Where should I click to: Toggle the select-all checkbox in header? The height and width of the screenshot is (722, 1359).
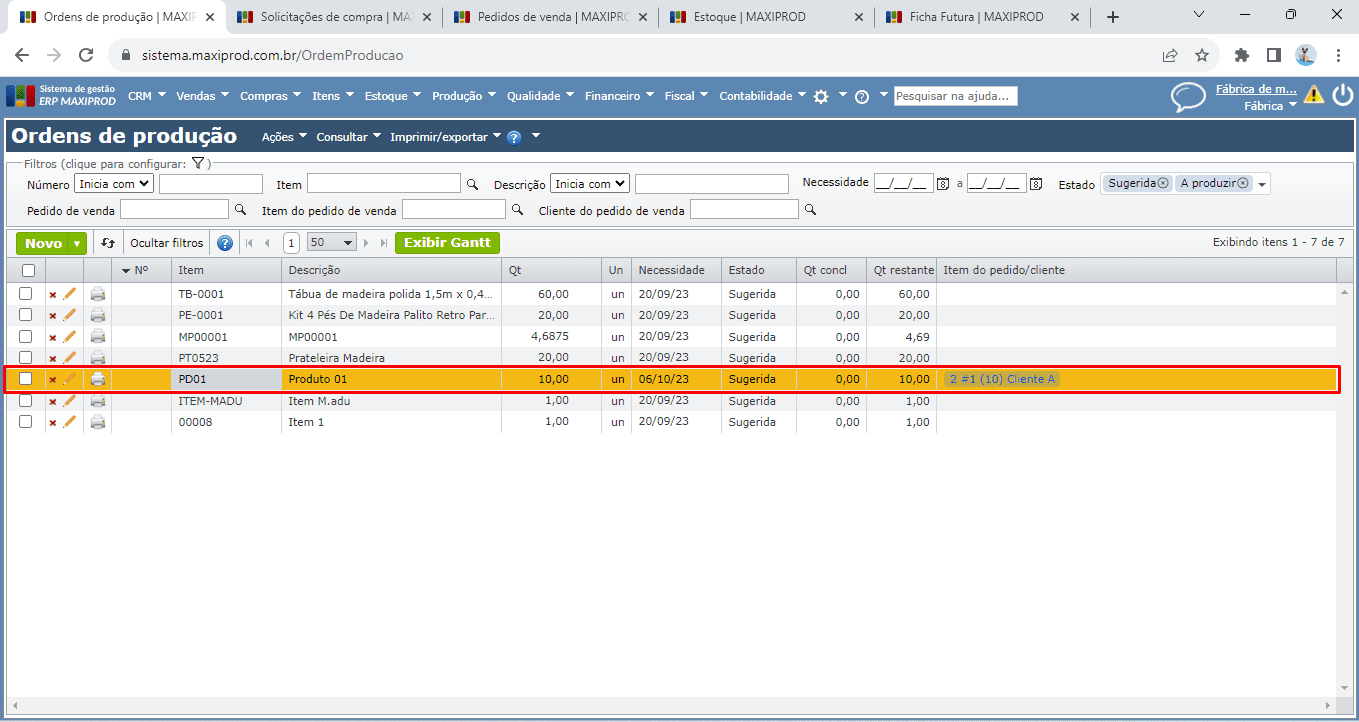tap(28, 270)
